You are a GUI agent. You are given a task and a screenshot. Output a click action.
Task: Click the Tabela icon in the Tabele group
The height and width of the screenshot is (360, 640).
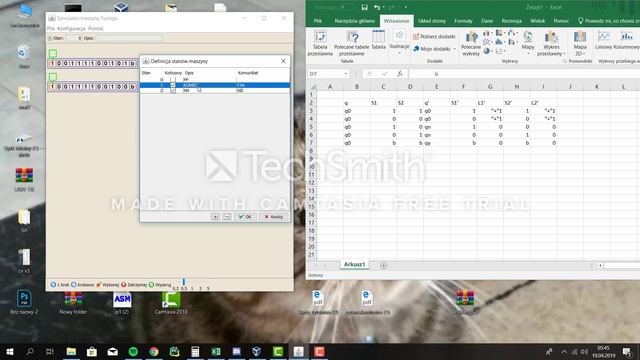click(x=378, y=40)
